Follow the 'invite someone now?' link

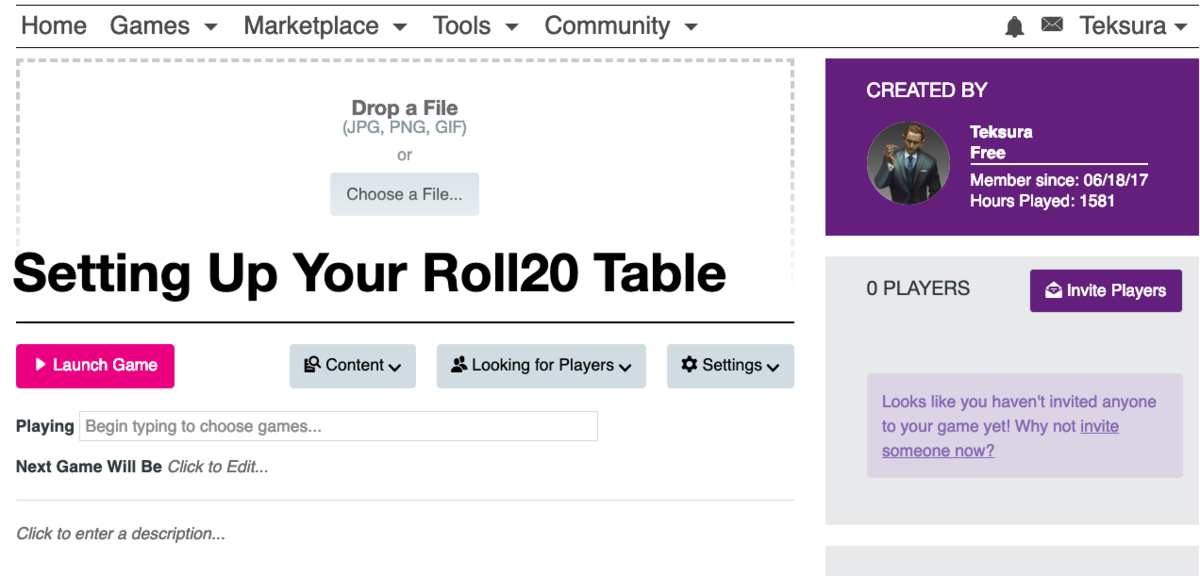tap(938, 450)
